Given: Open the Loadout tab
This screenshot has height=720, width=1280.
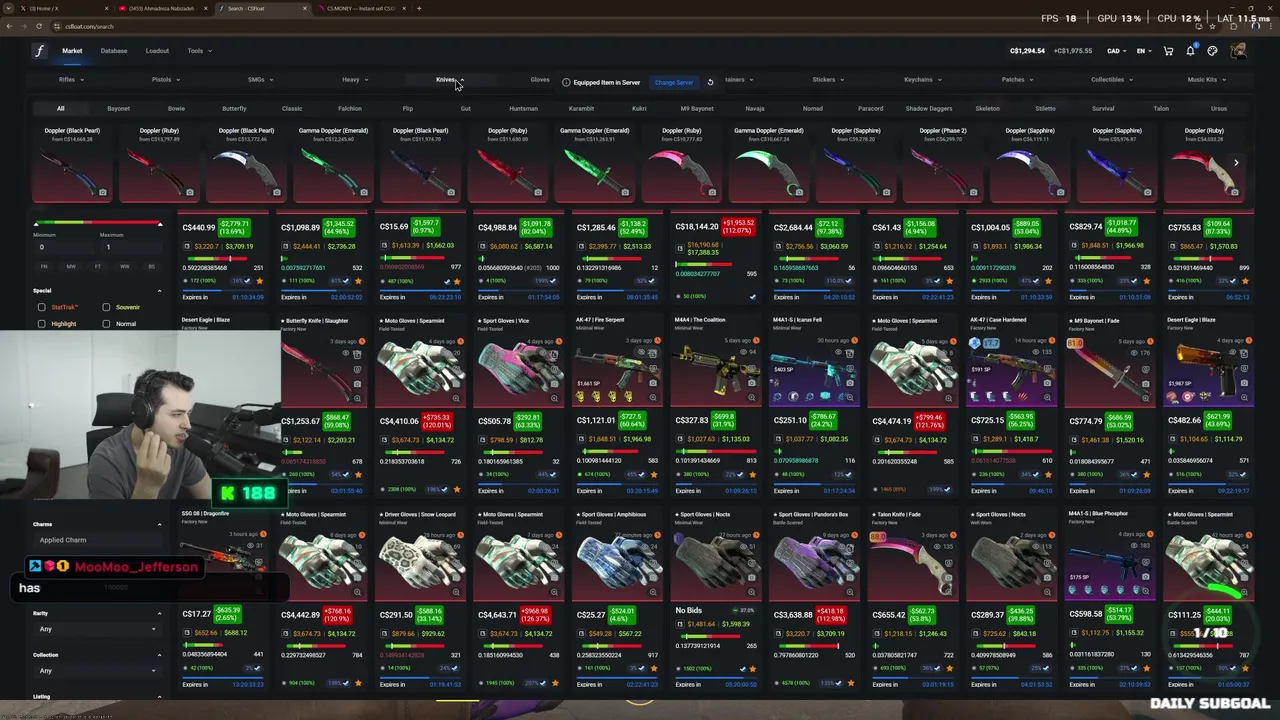Looking at the screenshot, I should [157, 51].
